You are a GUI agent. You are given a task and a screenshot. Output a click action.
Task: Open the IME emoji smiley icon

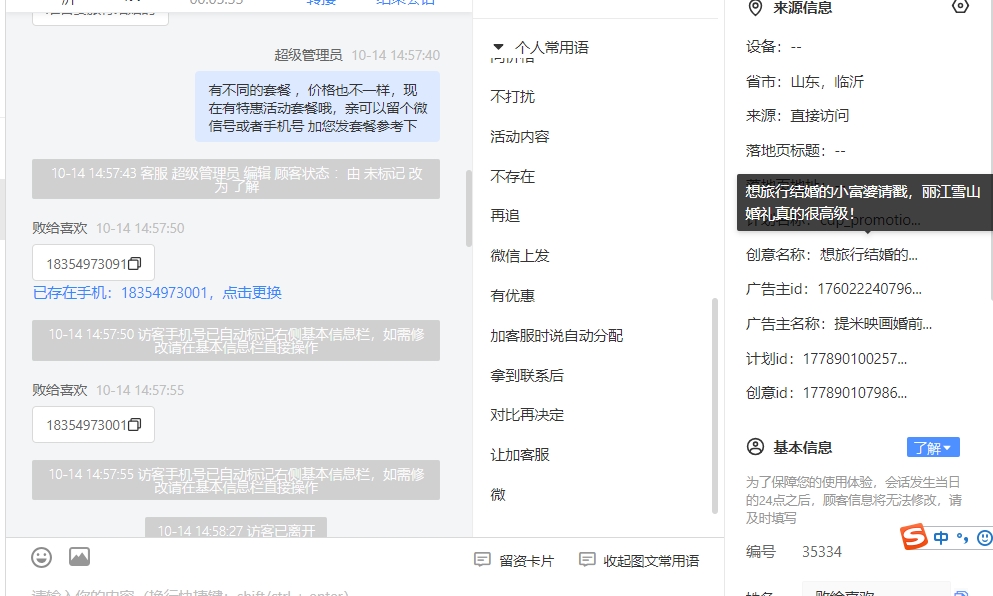coord(985,538)
